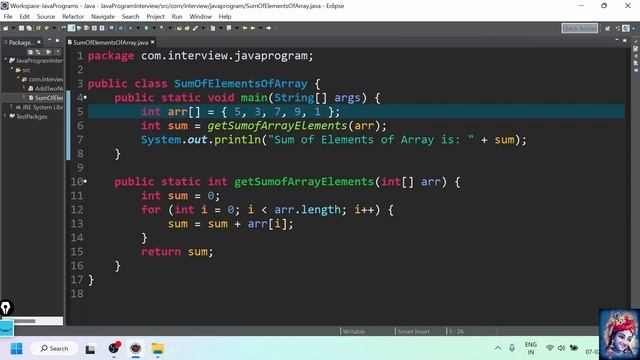Open the Window menu

200,17
